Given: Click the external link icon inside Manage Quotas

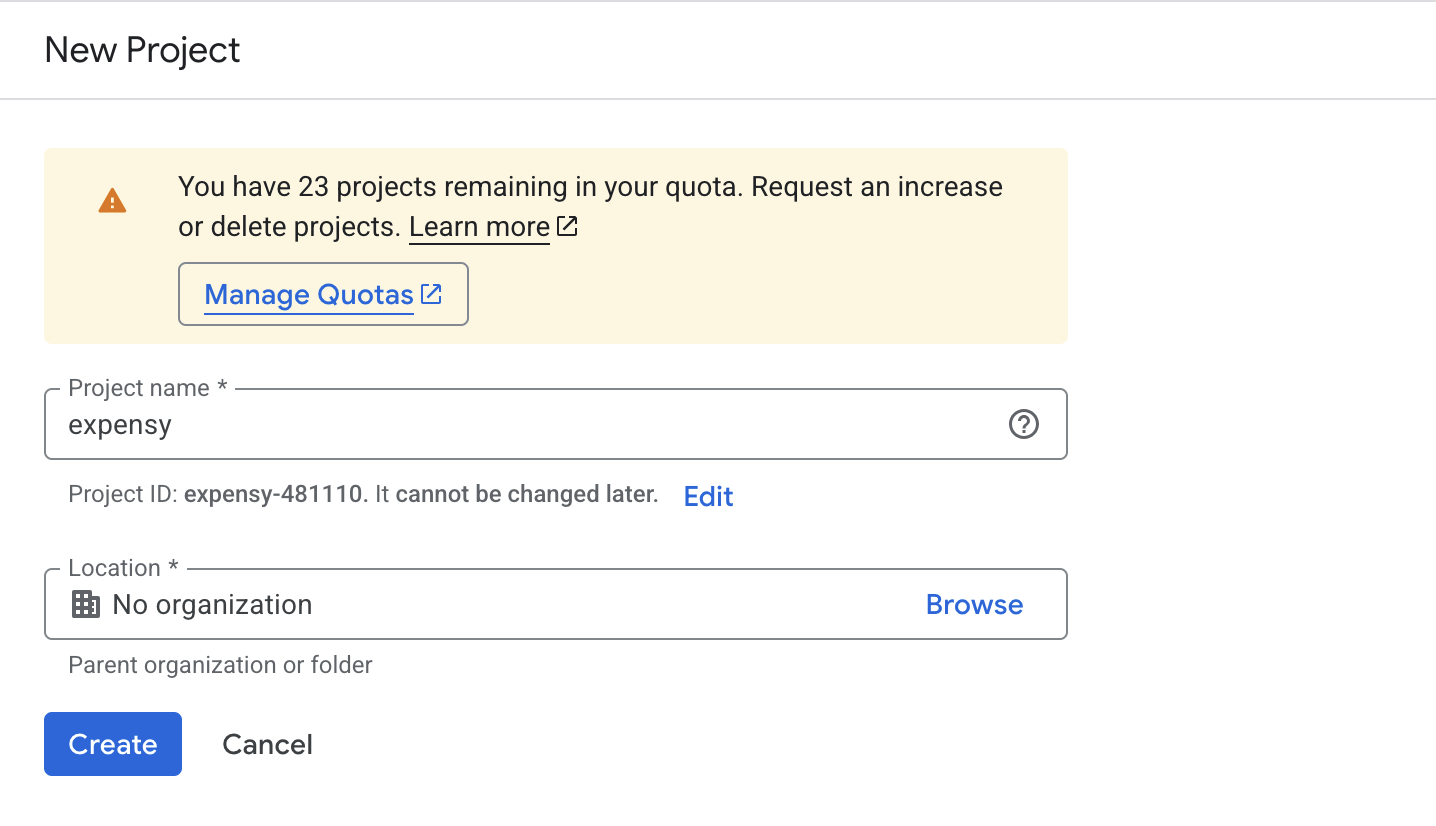Looking at the screenshot, I should coord(431,293).
